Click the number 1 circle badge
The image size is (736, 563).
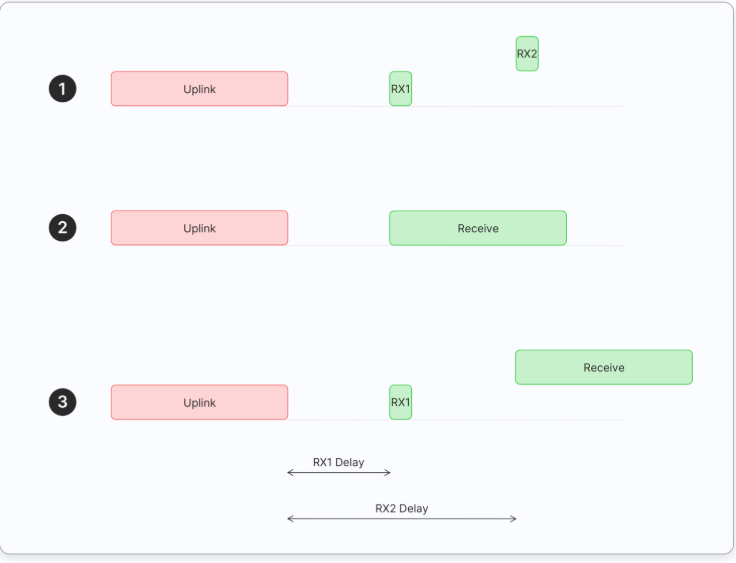click(x=63, y=89)
